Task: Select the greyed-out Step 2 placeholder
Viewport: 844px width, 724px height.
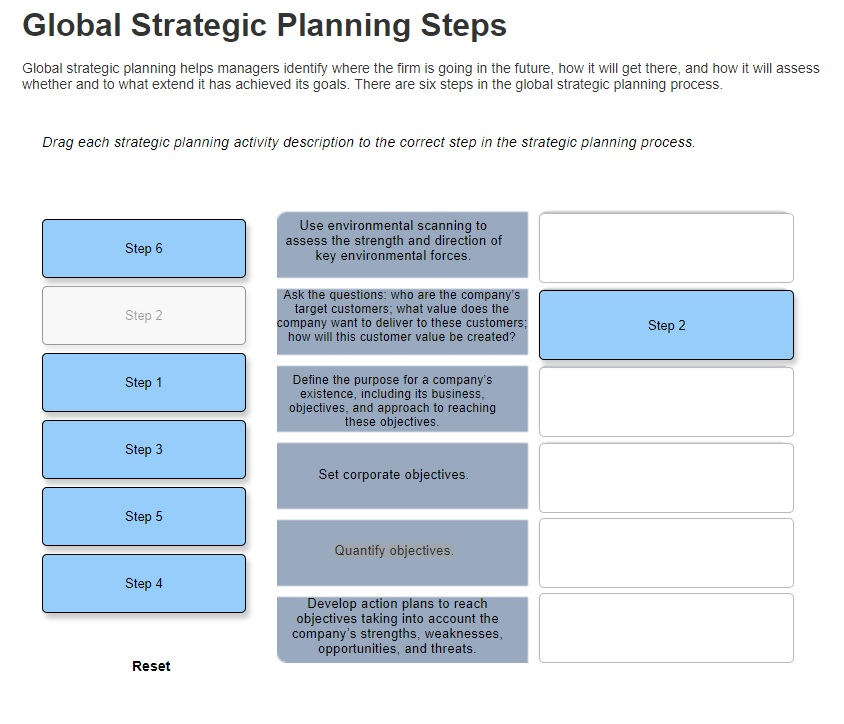Action: [144, 315]
